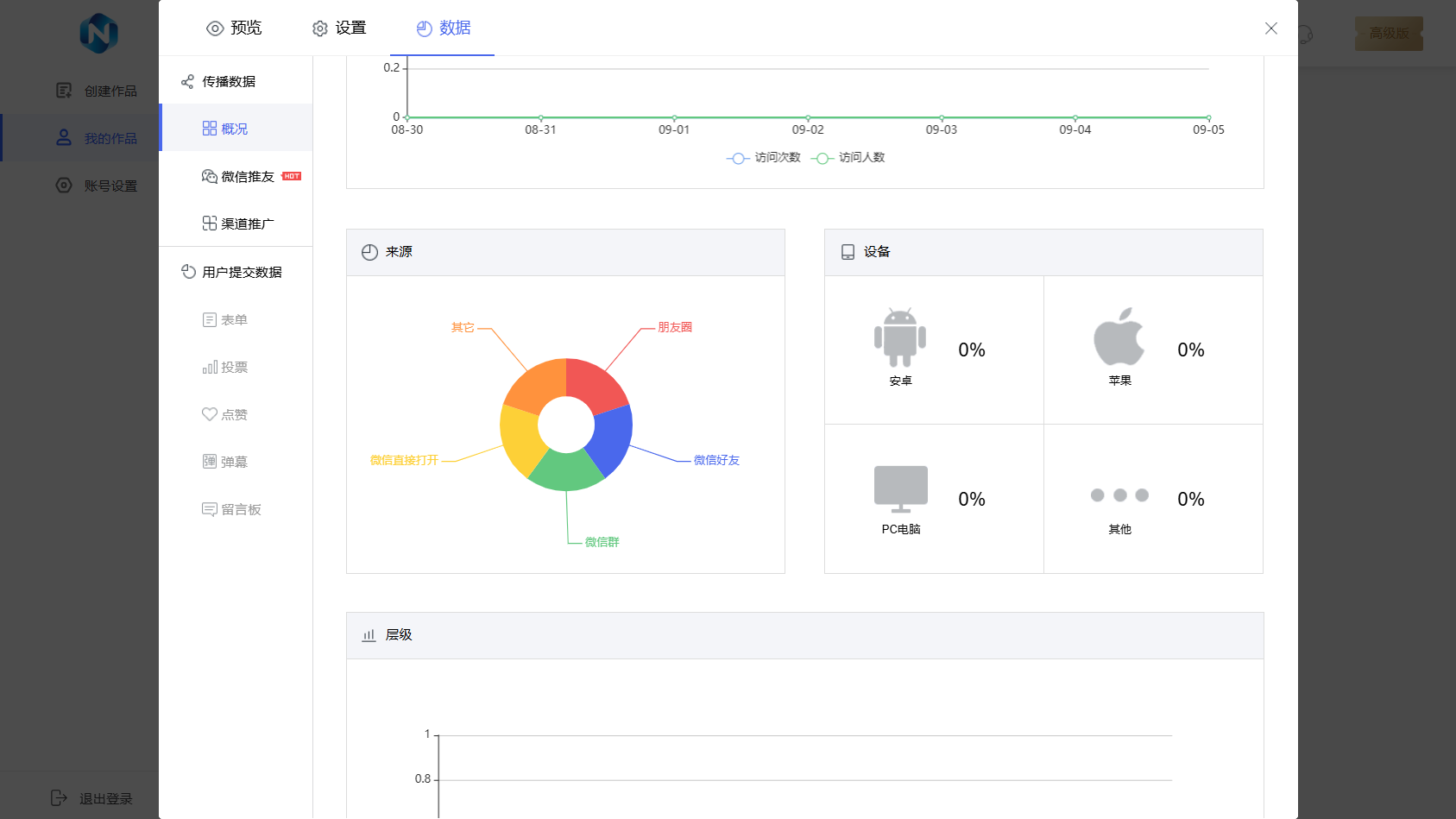Click the 其他 three-dots device icon
Screen dimensions: 1456x819
pyautogui.click(x=1119, y=495)
